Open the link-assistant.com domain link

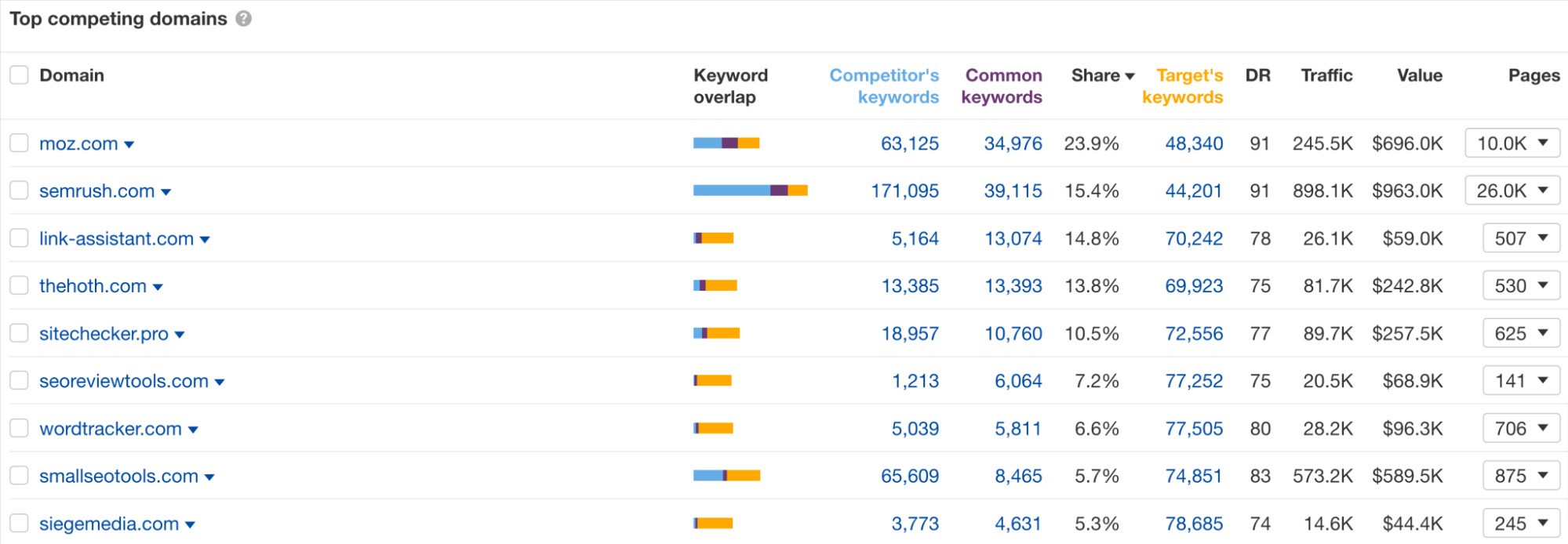tap(116, 239)
